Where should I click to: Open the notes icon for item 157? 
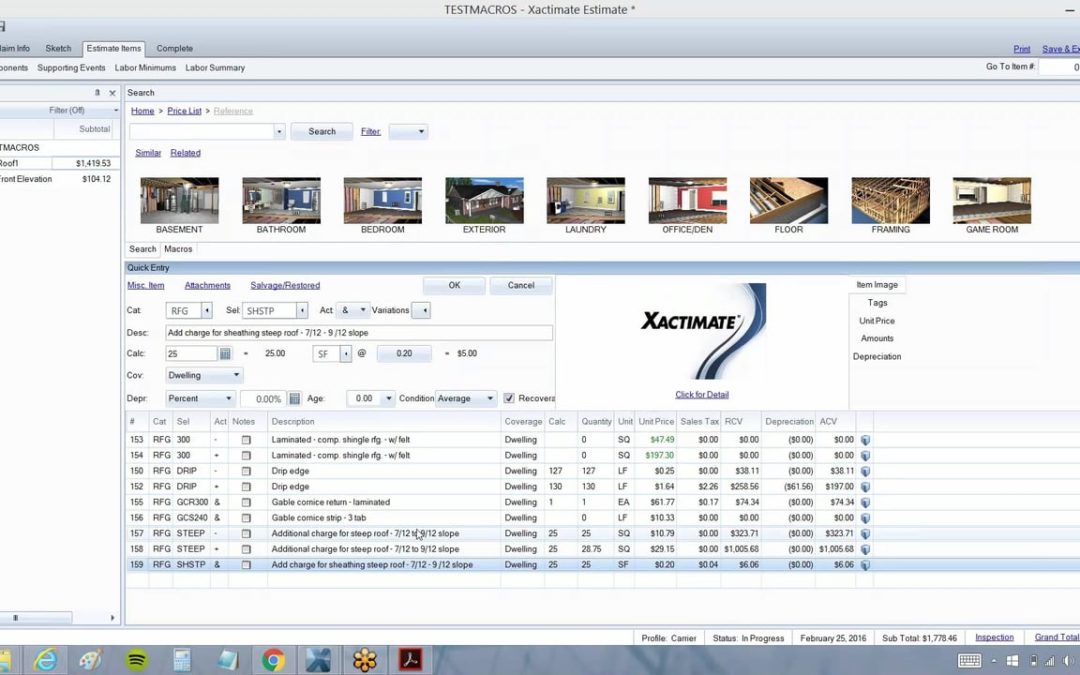246,534
